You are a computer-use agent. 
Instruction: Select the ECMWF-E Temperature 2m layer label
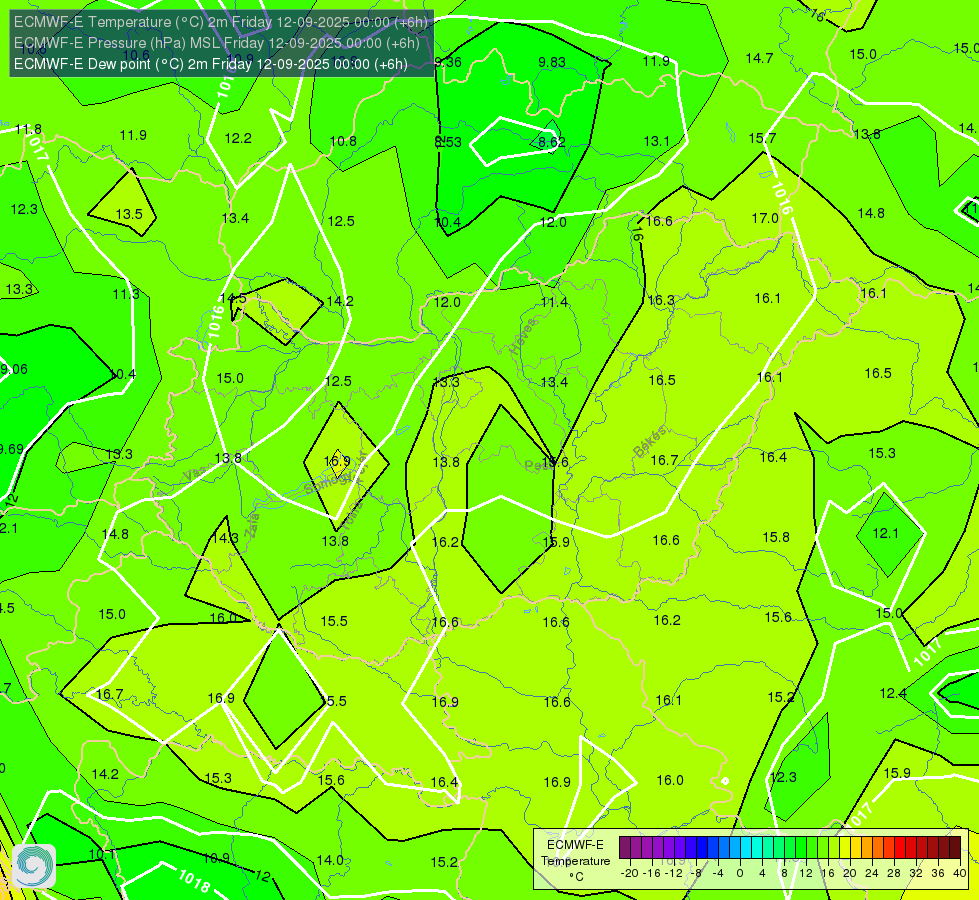[220, 22]
